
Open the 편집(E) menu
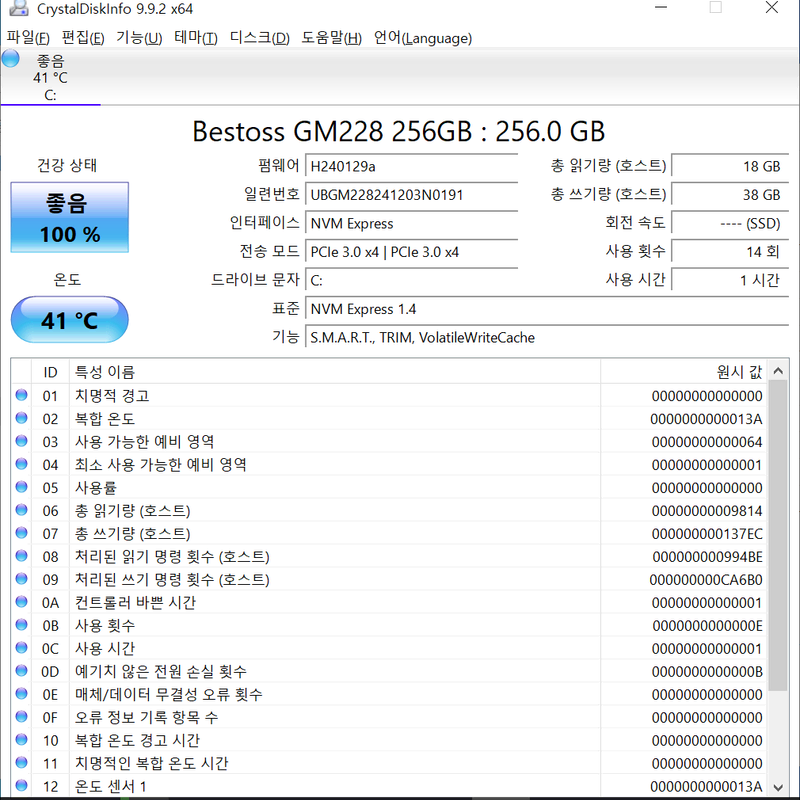83,38
